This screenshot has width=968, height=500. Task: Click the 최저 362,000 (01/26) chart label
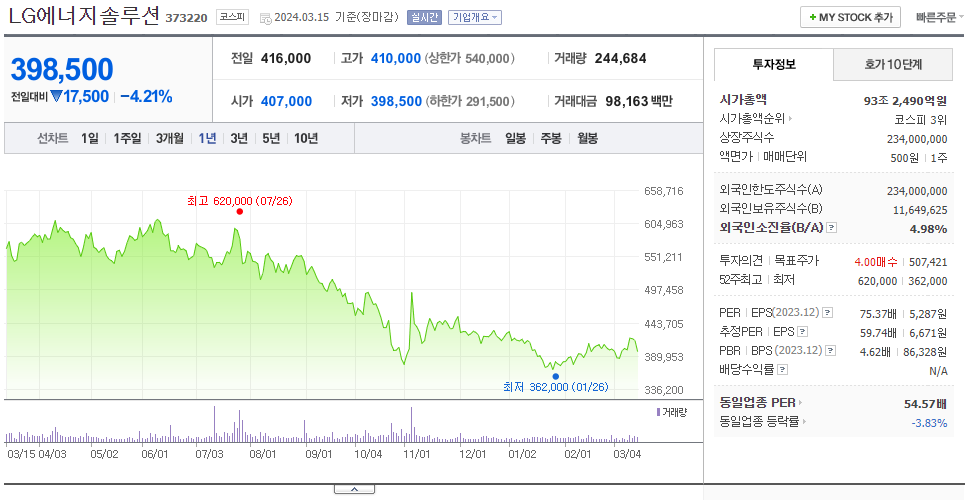tap(556, 388)
